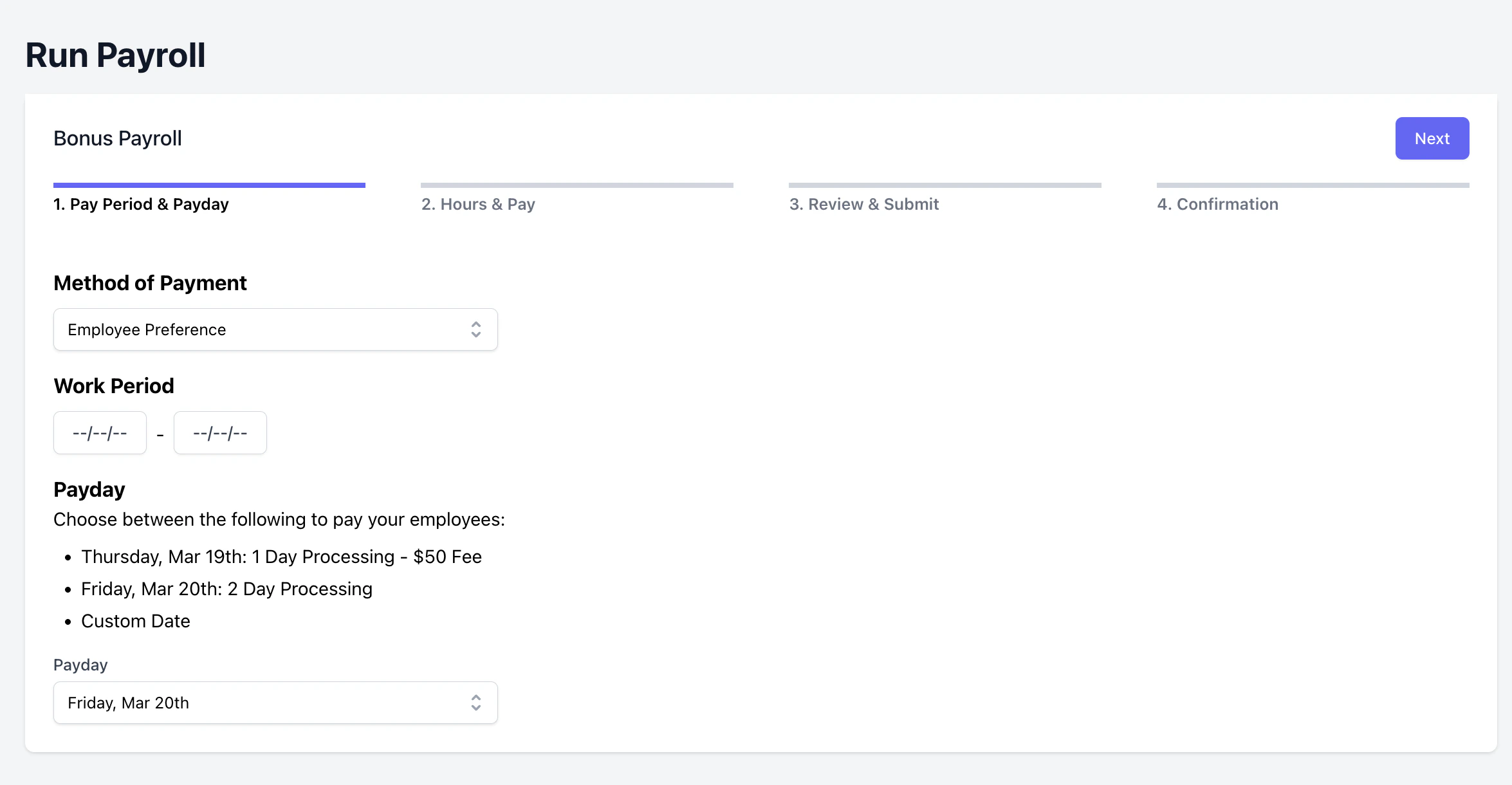Click the Bonus Payroll heading
The width and height of the screenshot is (1512, 785).
(118, 138)
